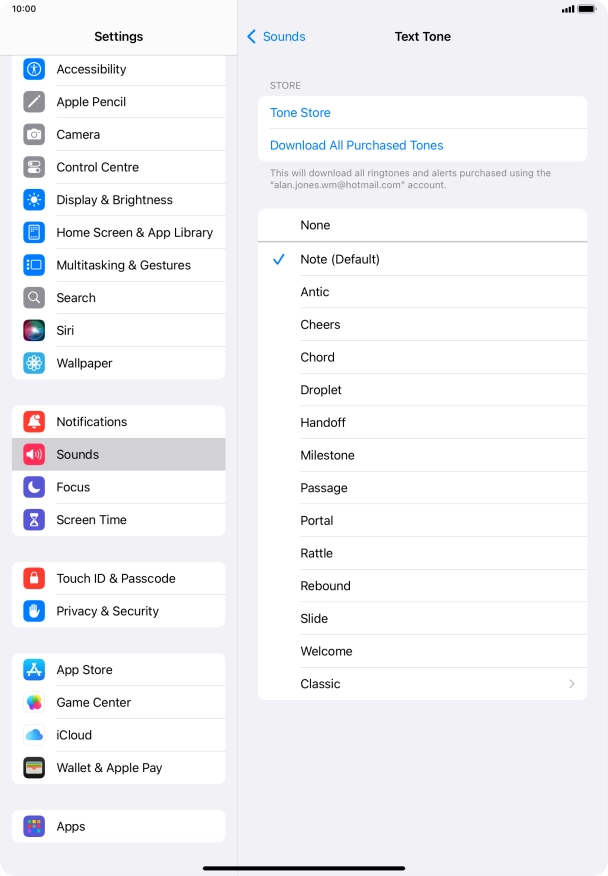Tap the Apple Pencil icon
The height and width of the screenshot is (876, 608).
click(34, 102)
